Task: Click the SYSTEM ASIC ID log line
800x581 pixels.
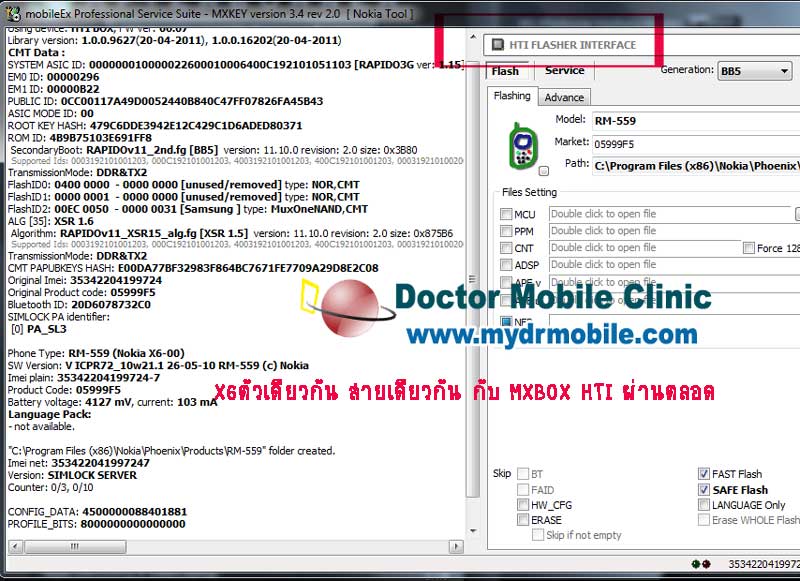Action: [x=235, y=65]
